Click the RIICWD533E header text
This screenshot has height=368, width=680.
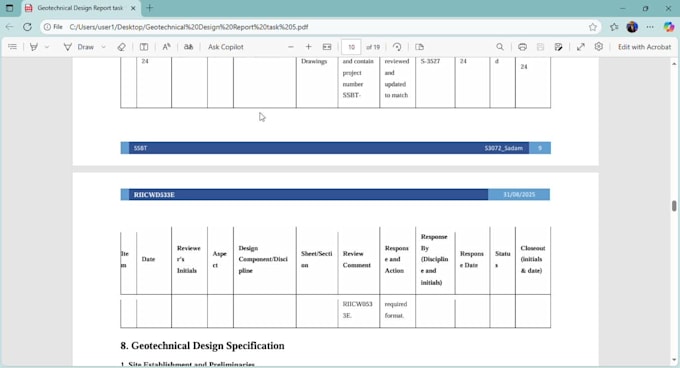[x=154, y=195]
